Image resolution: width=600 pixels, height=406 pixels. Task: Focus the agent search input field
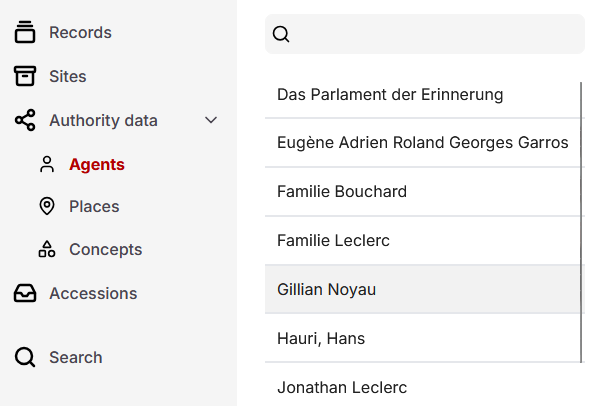point(435,34)
